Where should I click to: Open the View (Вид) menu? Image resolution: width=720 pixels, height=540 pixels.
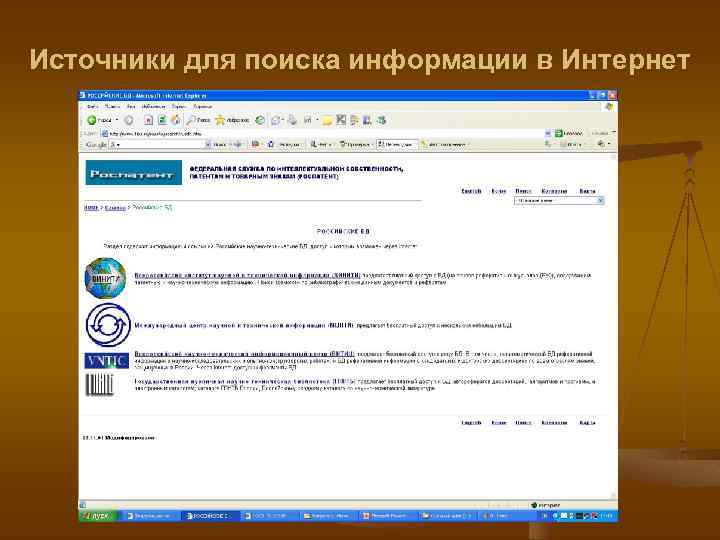point(131,107)
